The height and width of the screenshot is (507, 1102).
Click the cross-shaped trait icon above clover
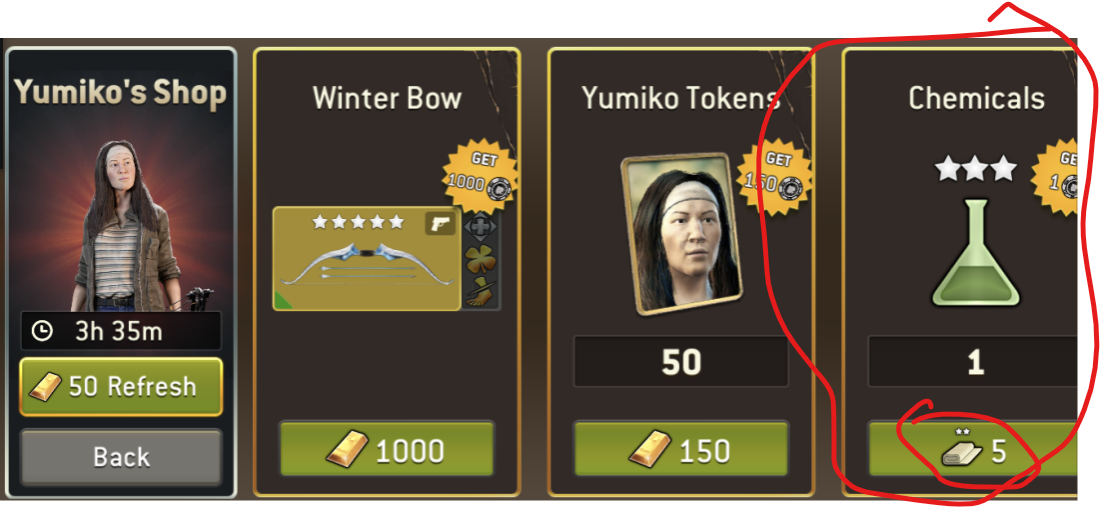point(482,227)
